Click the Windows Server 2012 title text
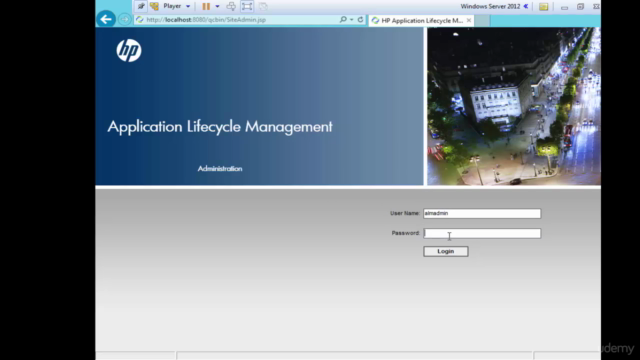Image resolution: width=640 pixels, height=360 pixels. click(490, 7)
